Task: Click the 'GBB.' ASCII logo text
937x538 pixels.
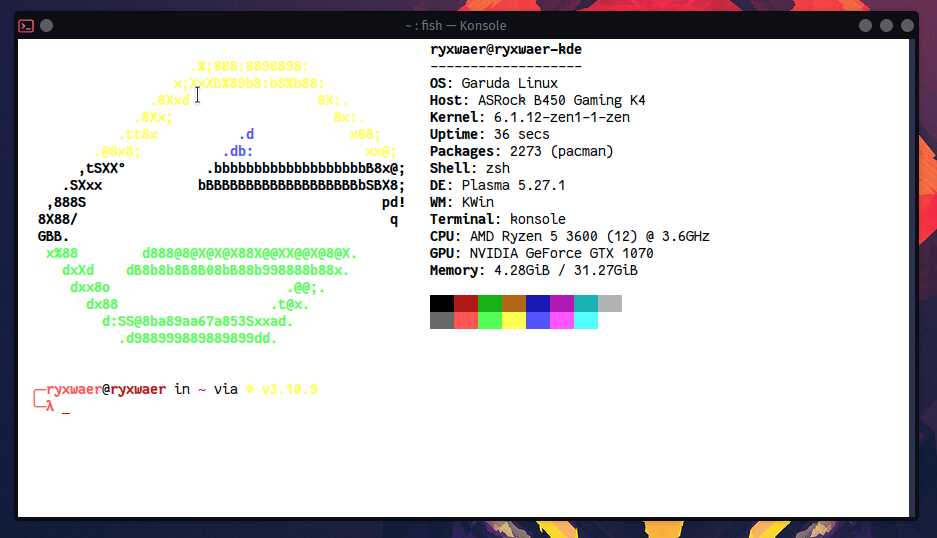Action: coord(53,236)
